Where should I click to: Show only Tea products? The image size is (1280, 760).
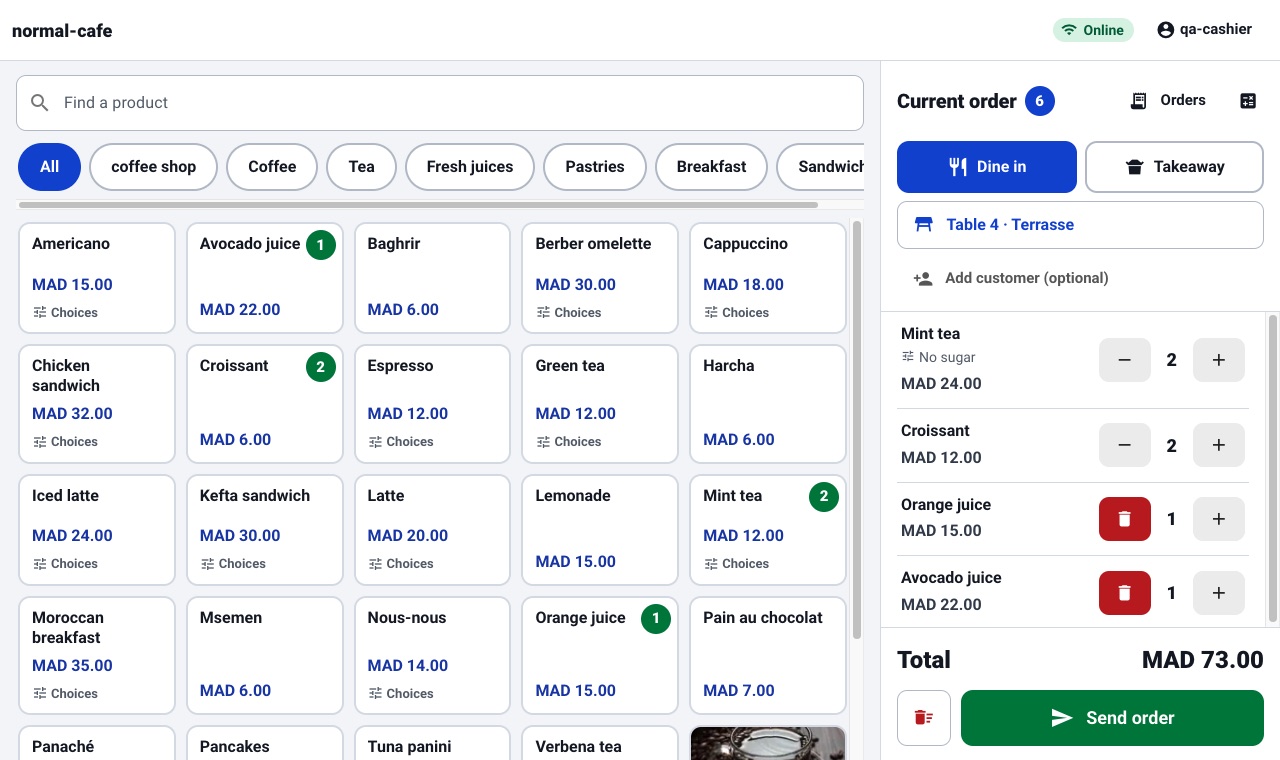(x=361, y=167)
